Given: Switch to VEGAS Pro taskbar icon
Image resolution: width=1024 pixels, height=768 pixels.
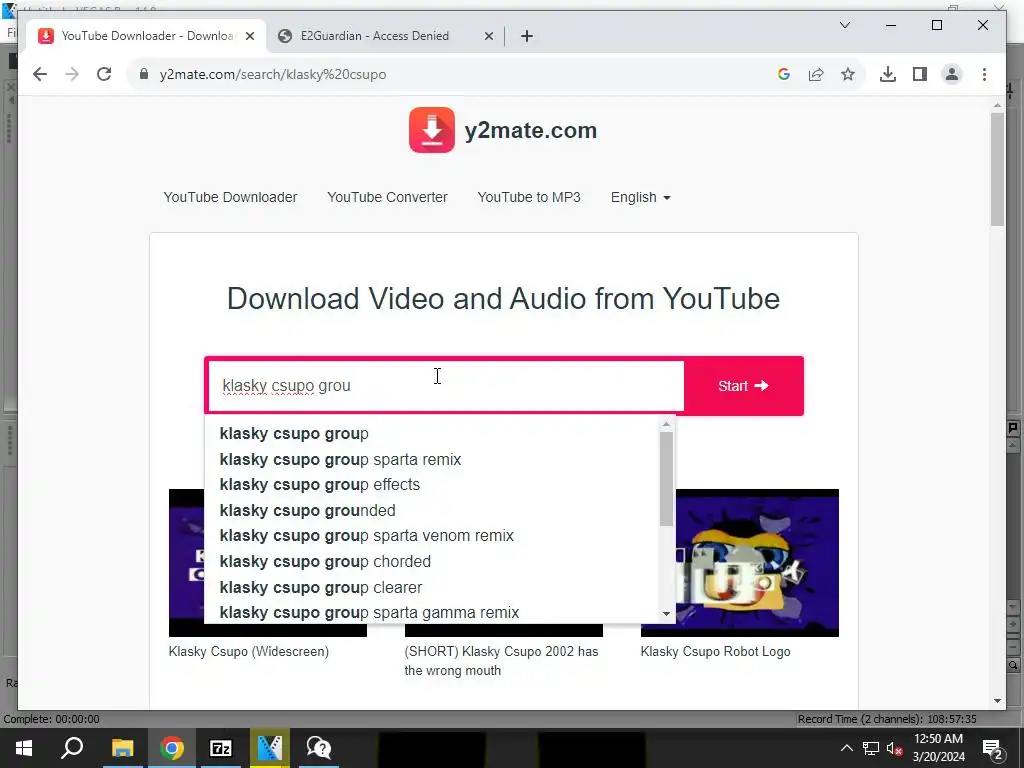Looking at the screenshot, I should [x=270, y=748].
